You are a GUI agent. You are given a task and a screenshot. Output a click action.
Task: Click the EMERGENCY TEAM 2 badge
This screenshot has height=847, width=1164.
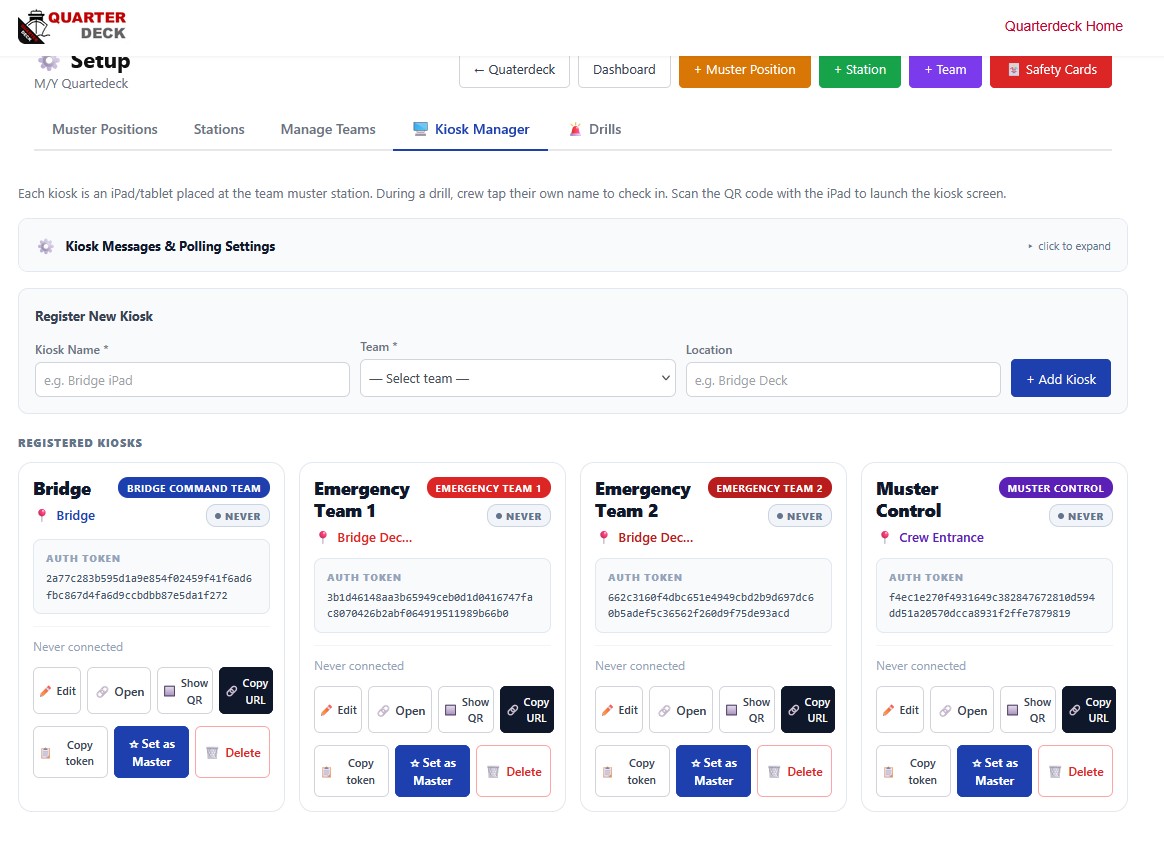[x=770, y=488]
